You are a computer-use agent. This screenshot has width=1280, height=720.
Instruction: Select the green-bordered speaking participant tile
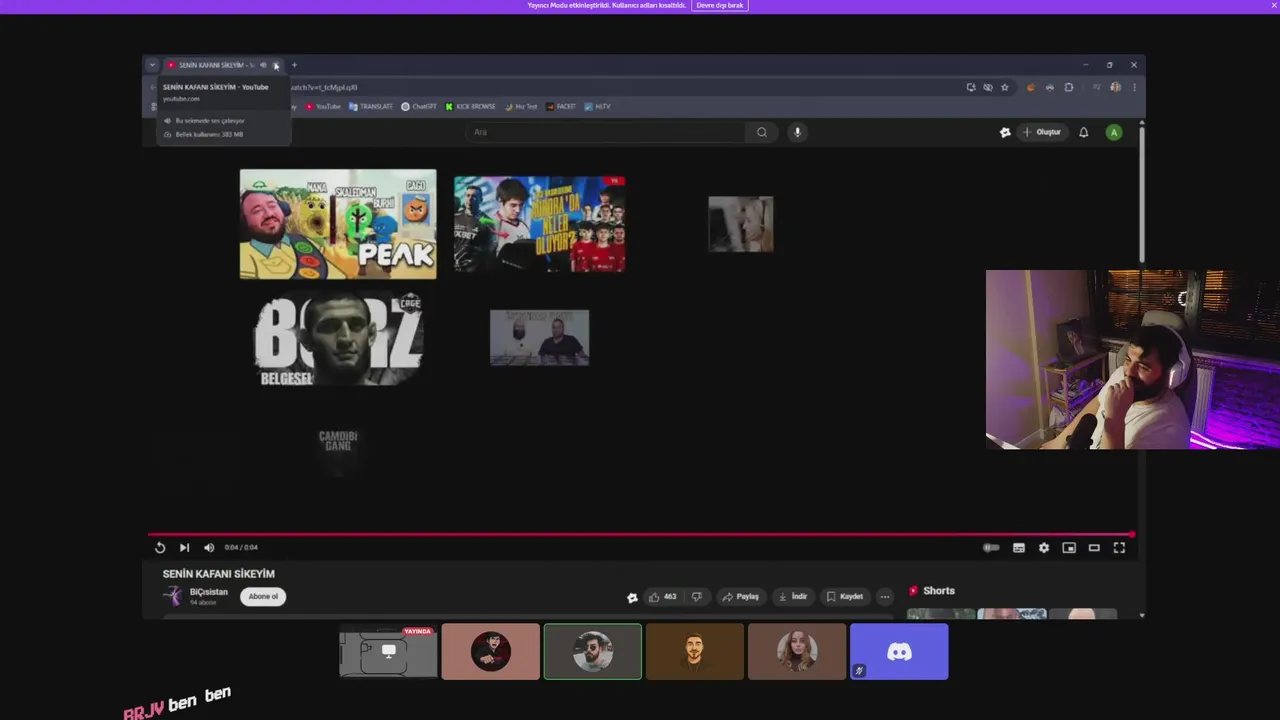(x=593, y=652)
